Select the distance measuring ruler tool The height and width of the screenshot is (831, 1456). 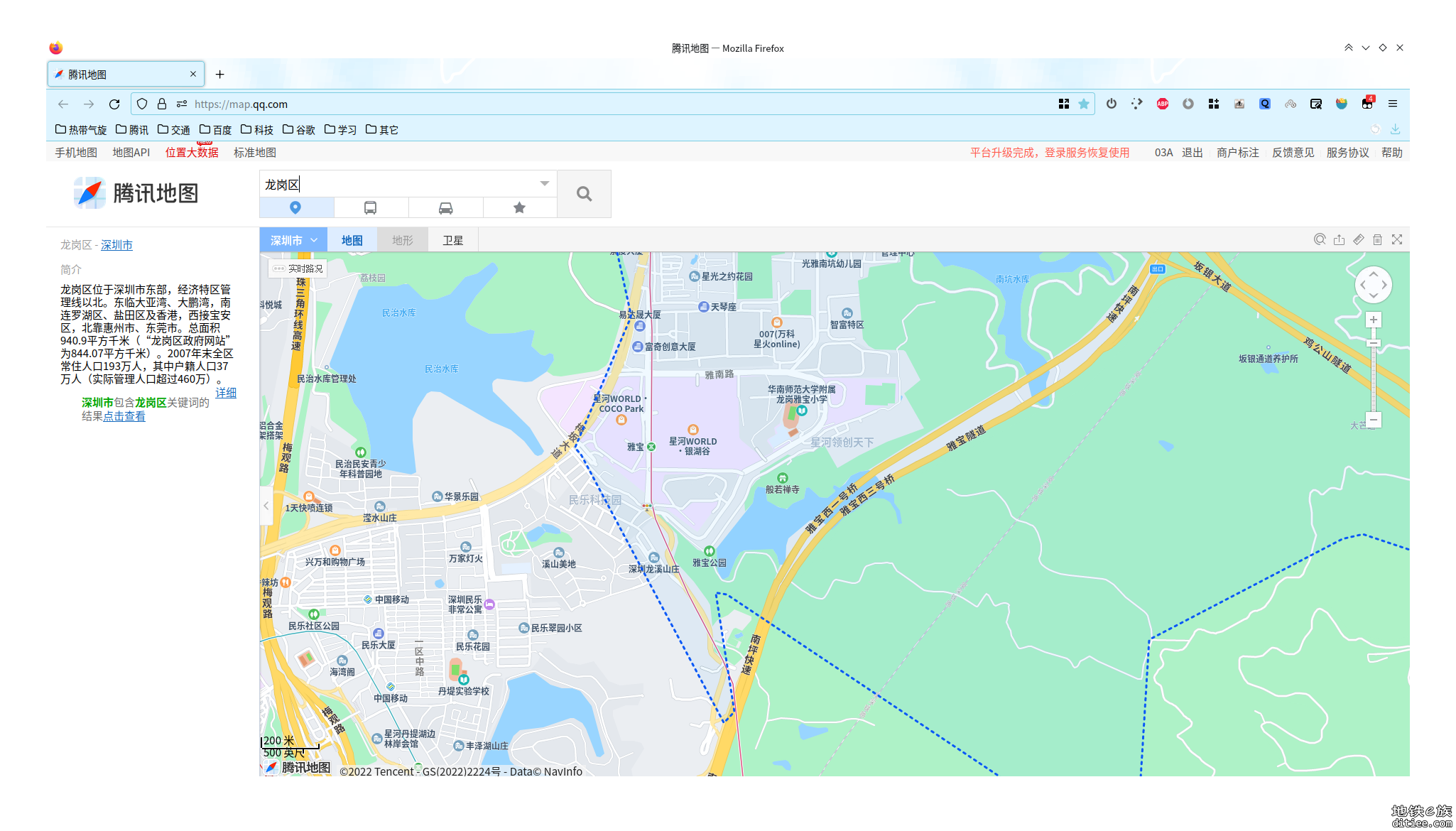(x=1359, y=240)
